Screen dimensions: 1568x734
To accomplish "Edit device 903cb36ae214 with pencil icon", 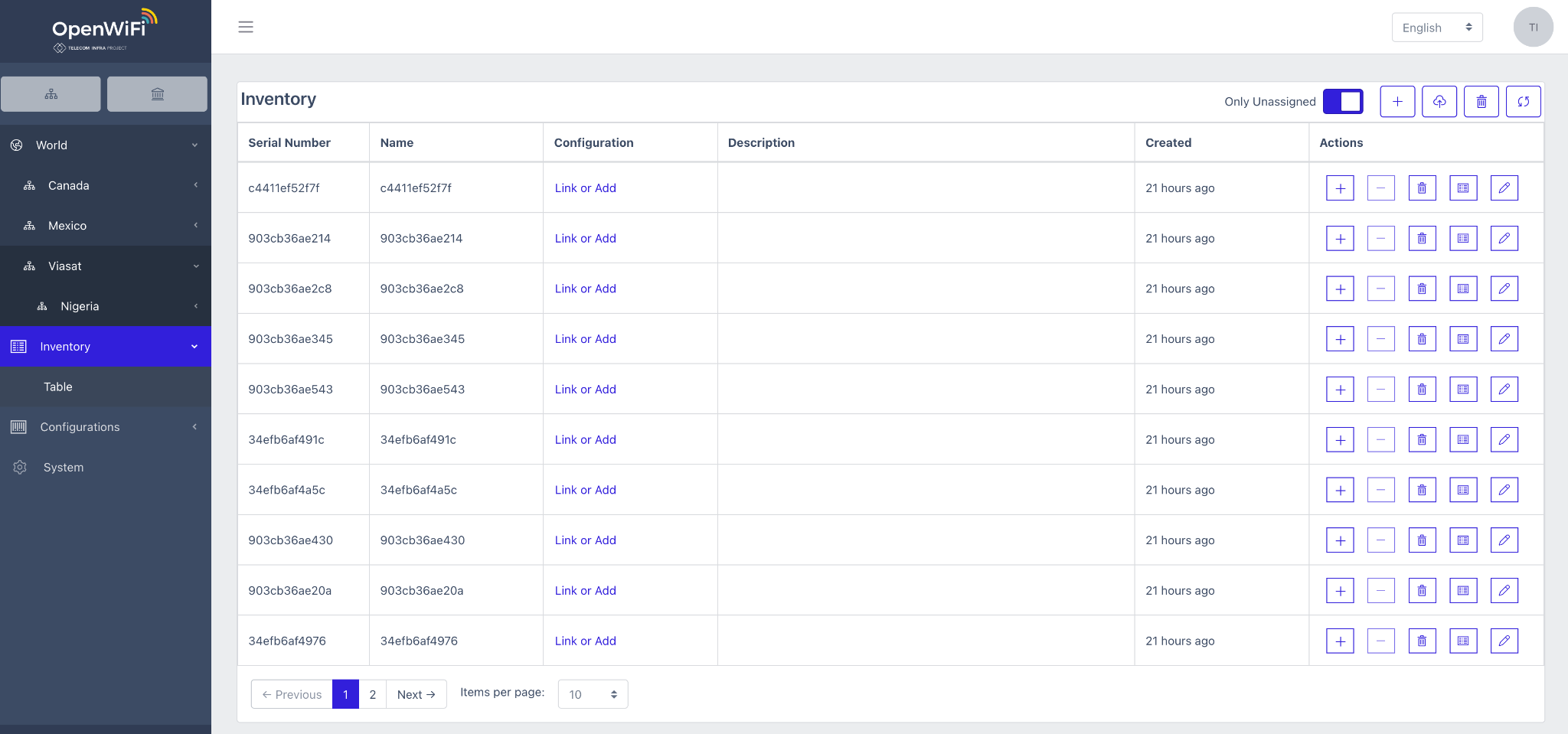I will pos(1504,239).
